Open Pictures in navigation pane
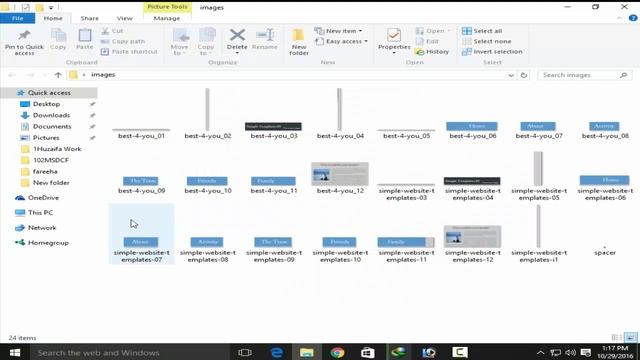Viewport: 640px width, 360px height. [46, 138]
